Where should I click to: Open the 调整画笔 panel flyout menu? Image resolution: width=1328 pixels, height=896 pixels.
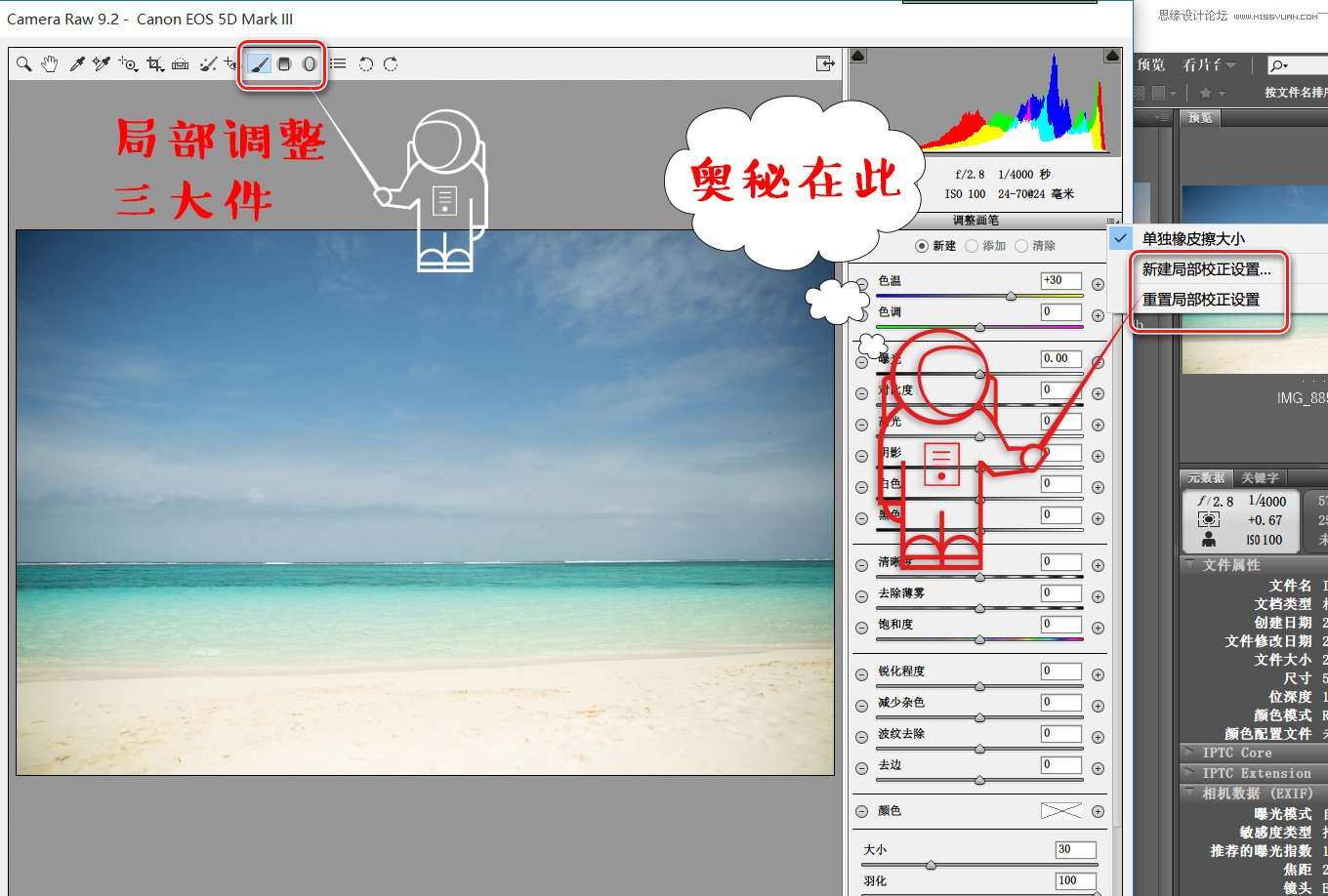point(1110,222)
